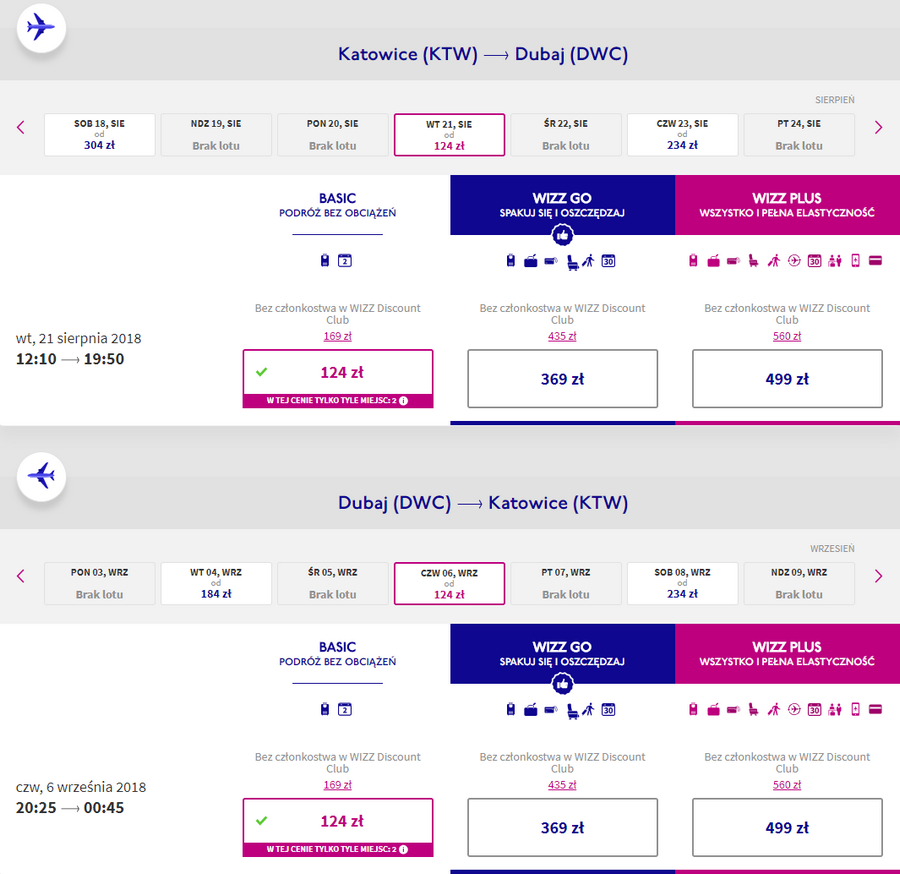This screenshot has height=874, width=900.
Task: Choose return WIZZ GO fare 369 zł
Action: tap(562, 828)
